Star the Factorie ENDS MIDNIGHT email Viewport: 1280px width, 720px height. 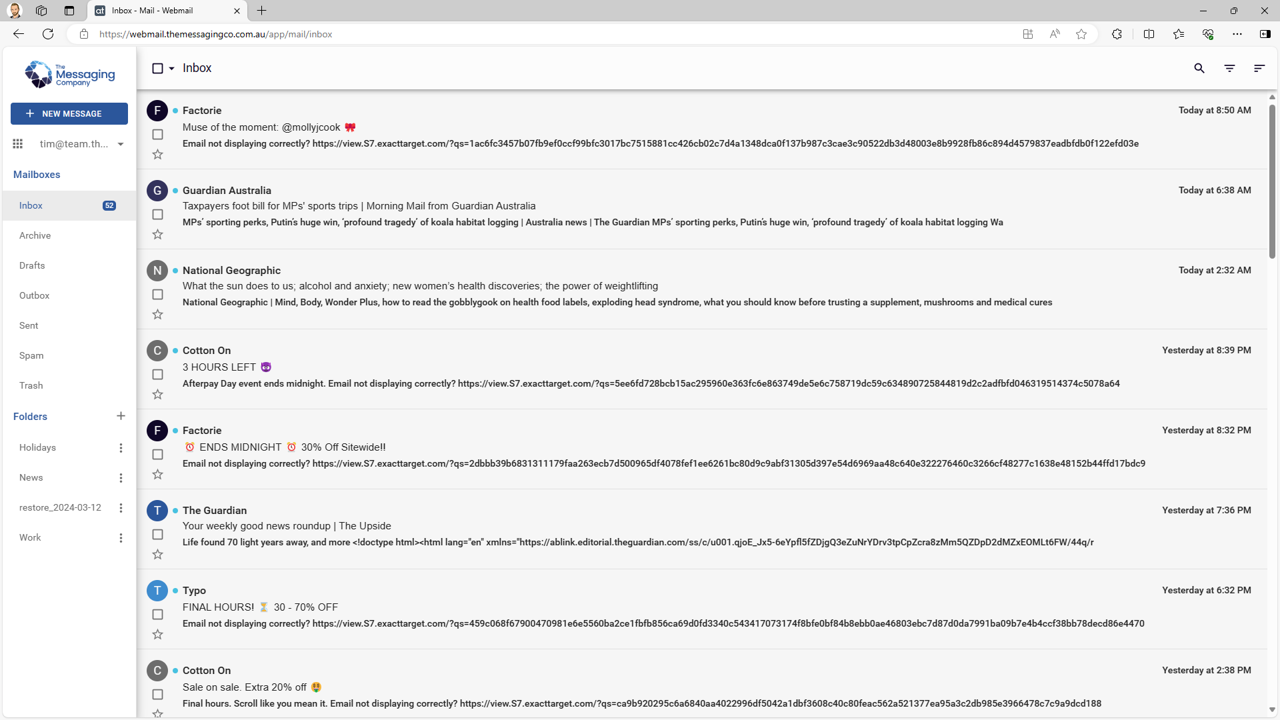[x=157, y=475]
